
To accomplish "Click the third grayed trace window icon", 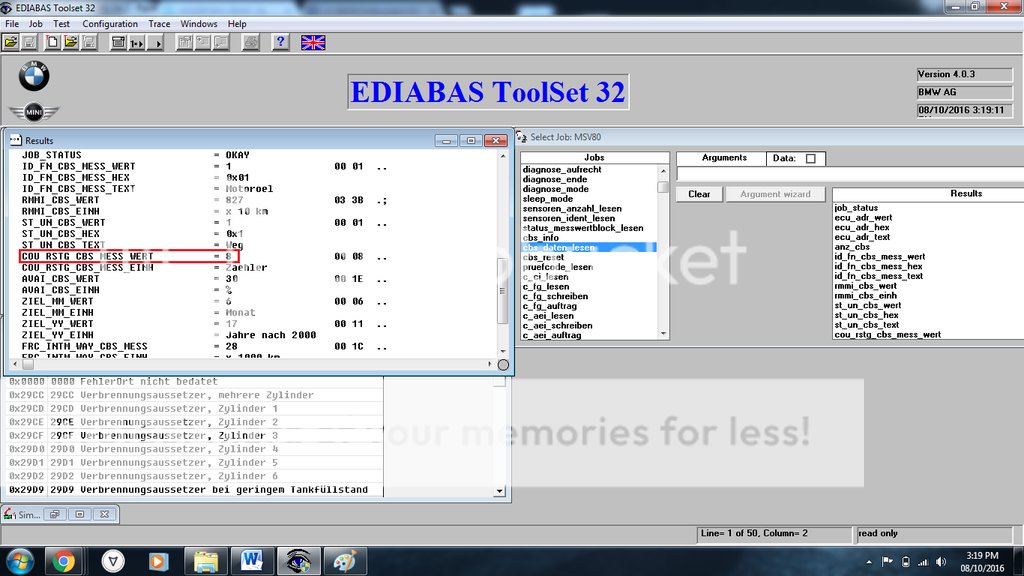I will tap(221, 43).
